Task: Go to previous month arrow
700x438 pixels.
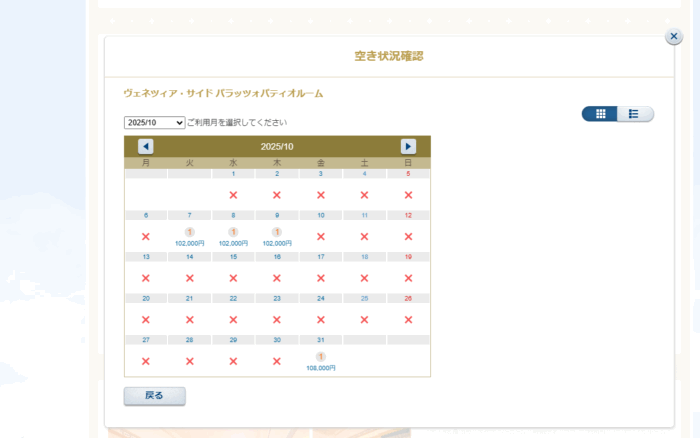Action: [x=146, y=146]
